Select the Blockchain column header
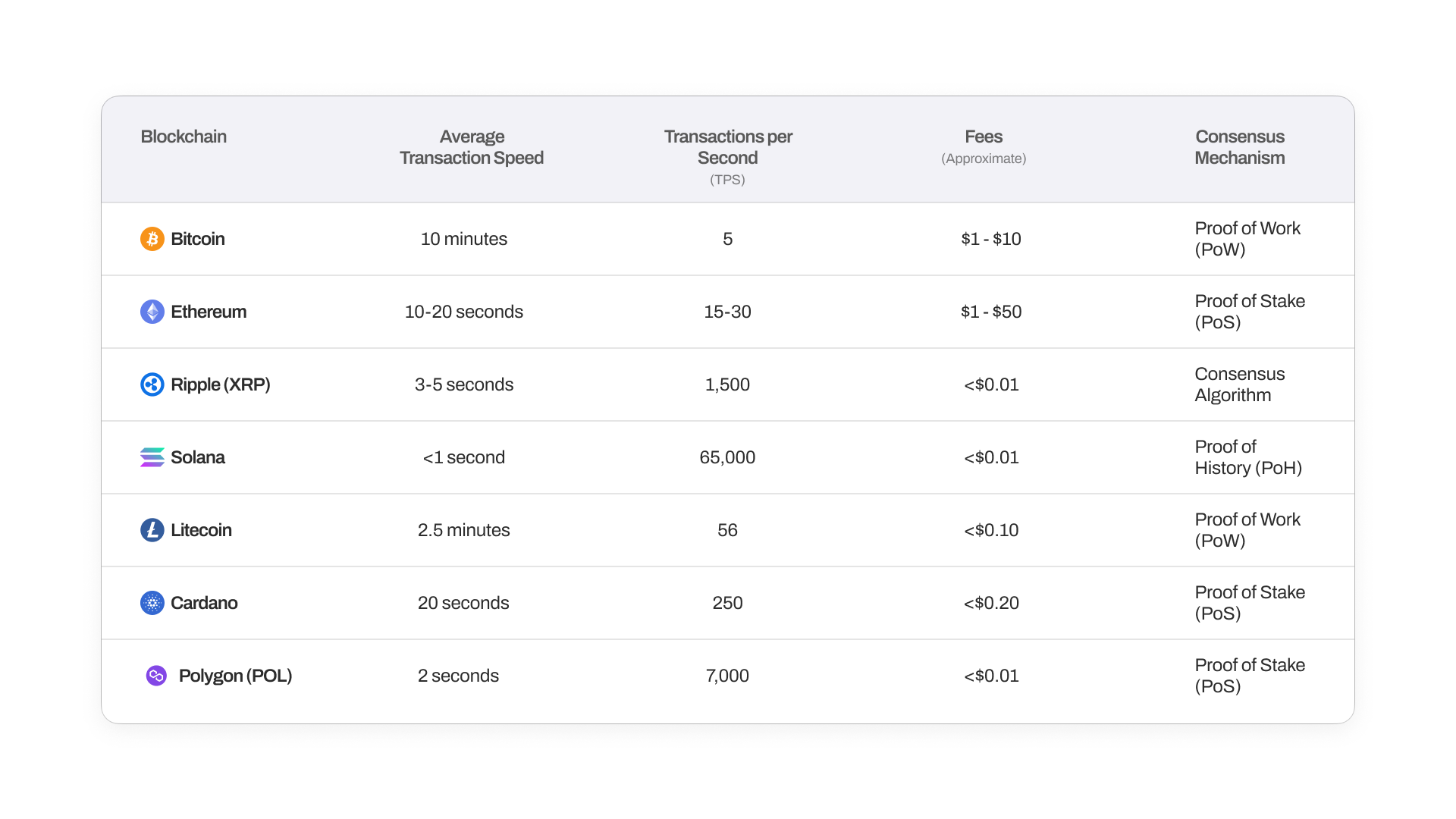The height and width of the screenshot is (819, 1456). [x=184, y=136]
